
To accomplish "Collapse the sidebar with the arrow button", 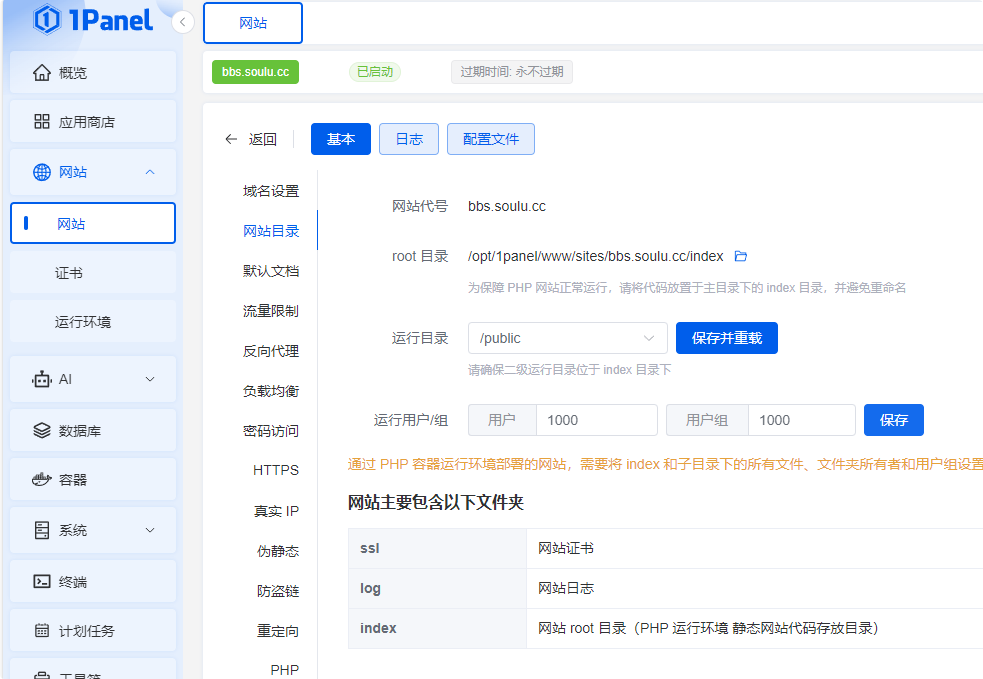I will (x=182, y=23).
